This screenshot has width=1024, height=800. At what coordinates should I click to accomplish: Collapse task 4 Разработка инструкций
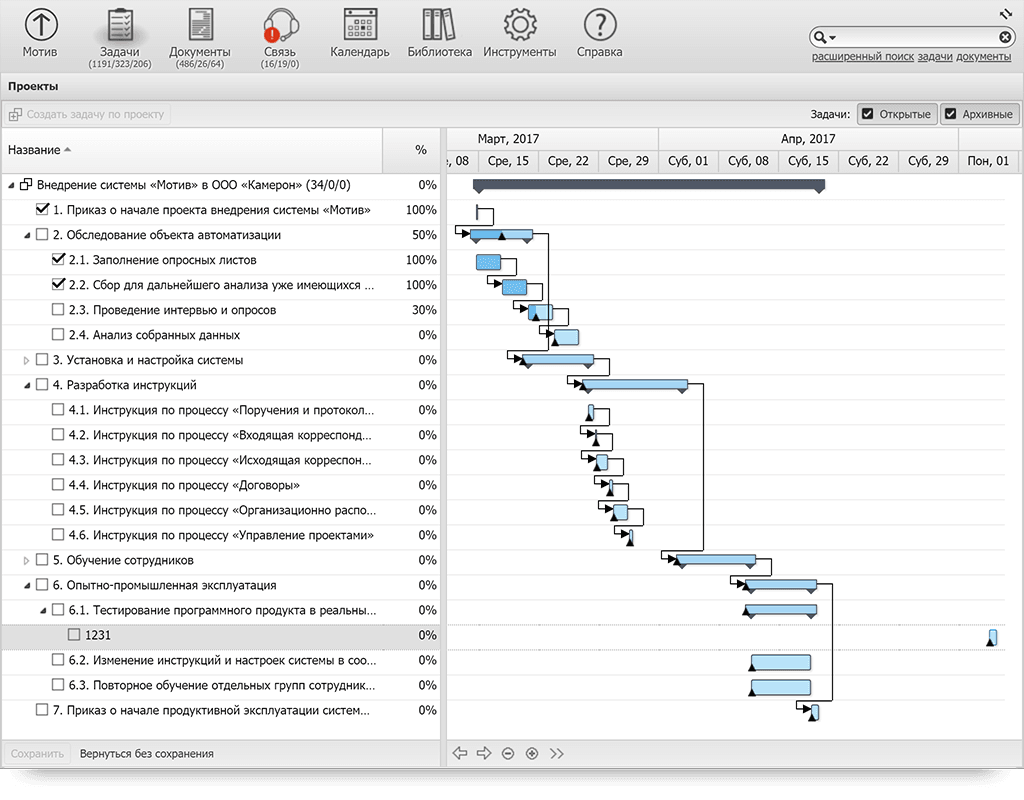point(27,385)
